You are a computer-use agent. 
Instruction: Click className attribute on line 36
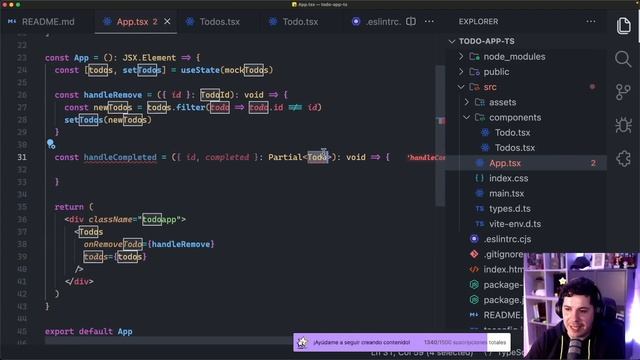tap(110, 220)
